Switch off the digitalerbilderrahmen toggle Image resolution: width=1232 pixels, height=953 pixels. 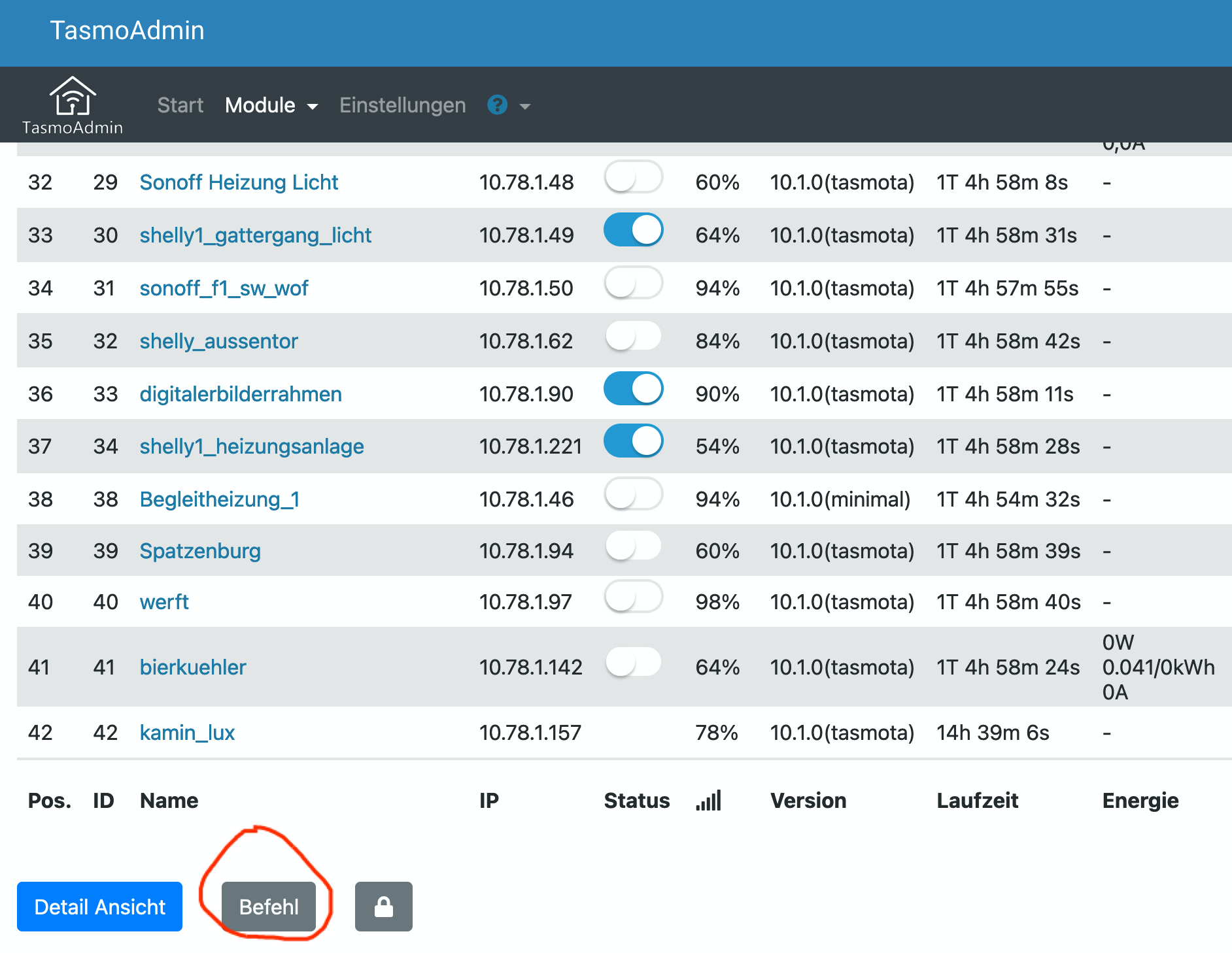coord(632,388)
